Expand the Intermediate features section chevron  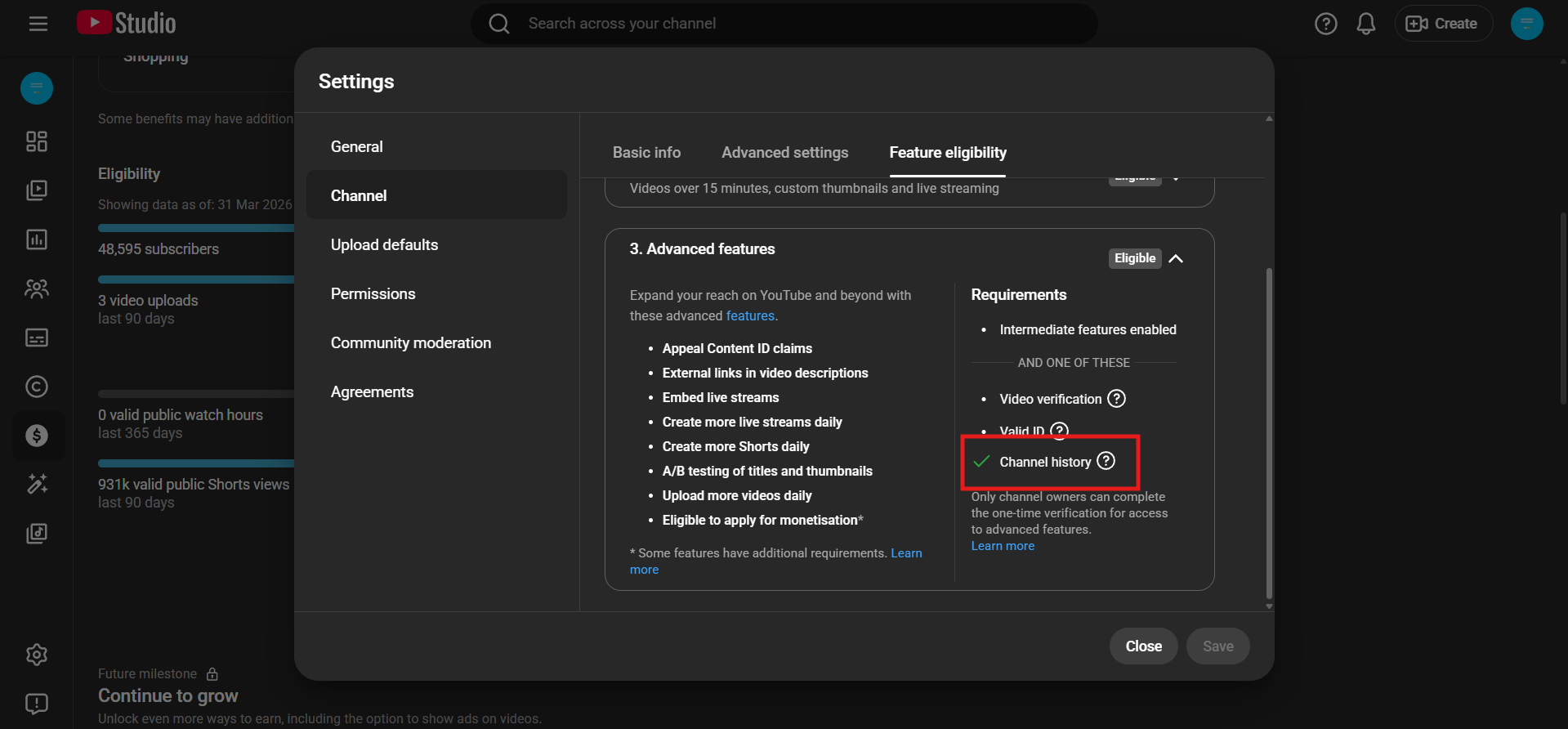pos(1176,178)
